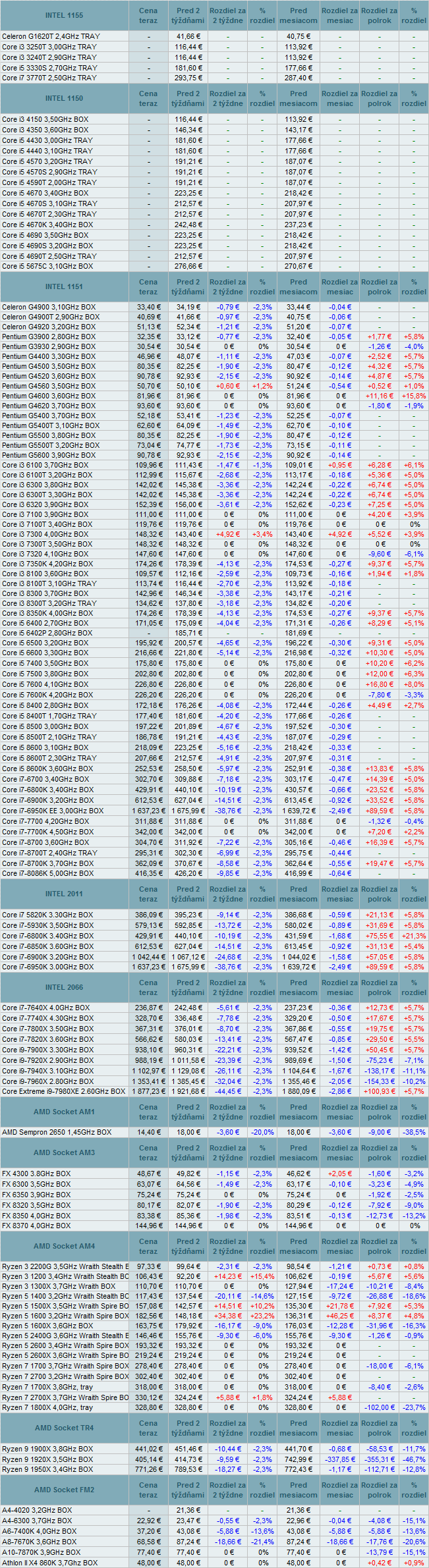Select Athlon II X4 860K 3,7Ghz BOX name

point(50,1563)
